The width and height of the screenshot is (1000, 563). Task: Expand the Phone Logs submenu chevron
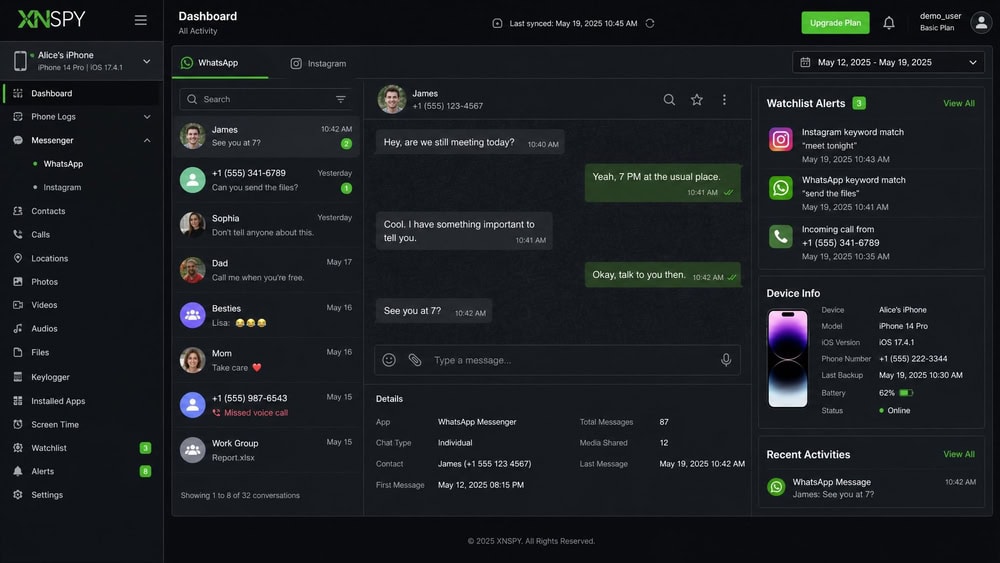pos(147,117)
